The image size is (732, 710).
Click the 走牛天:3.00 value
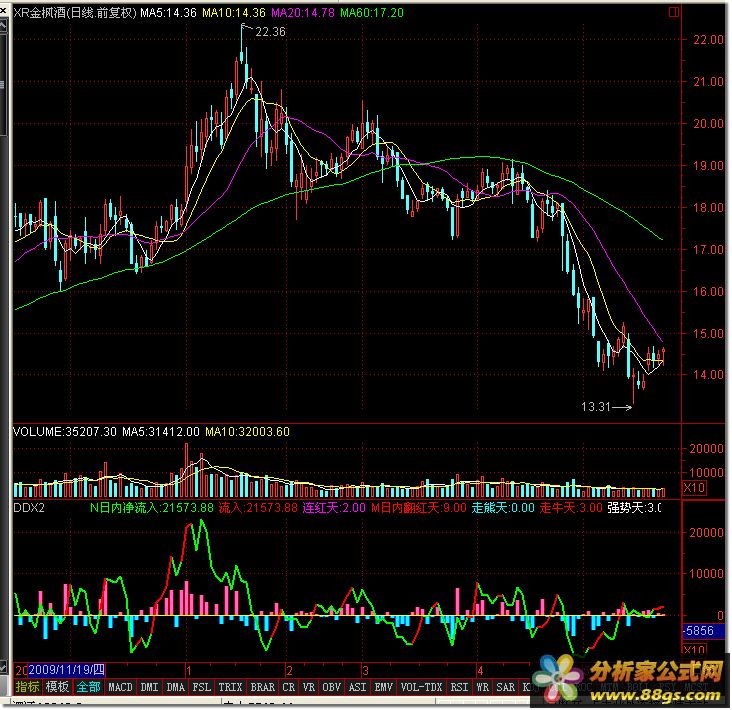click(571, 508)
